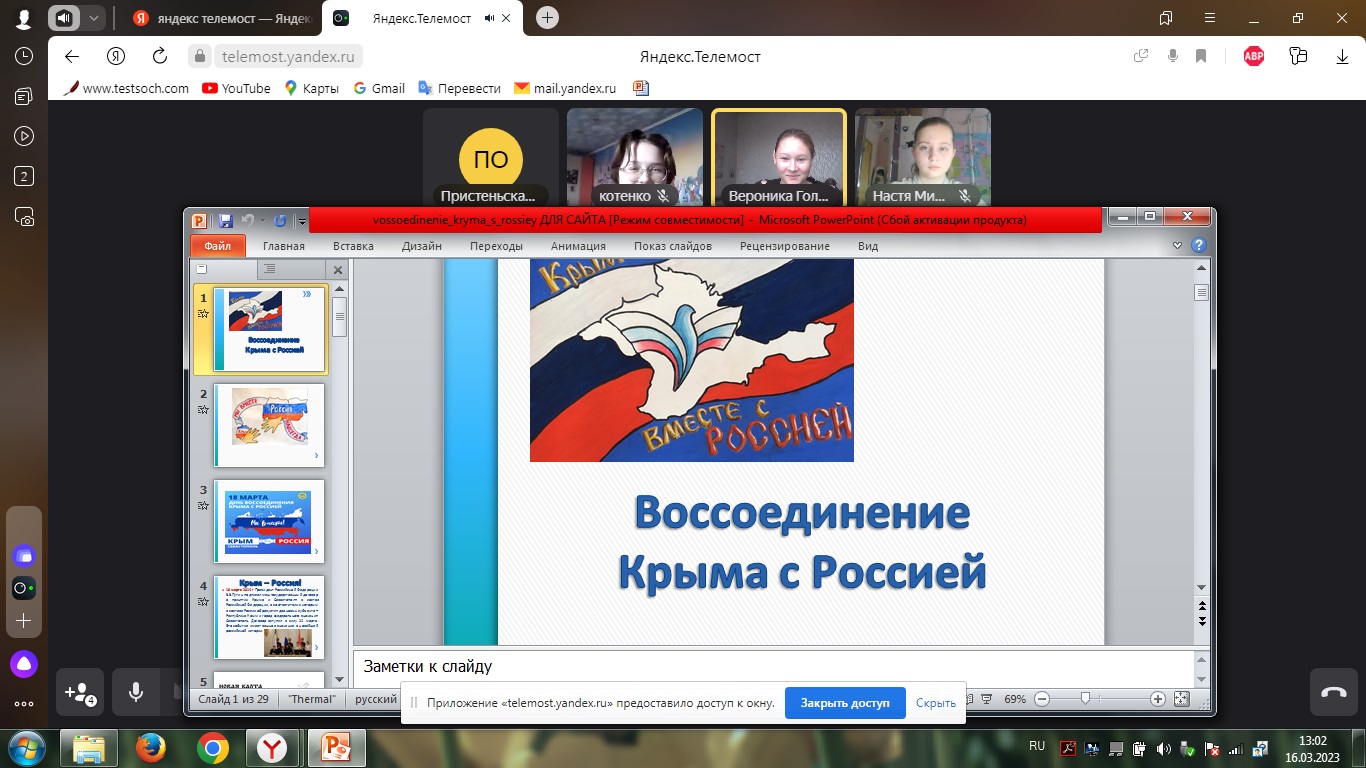Fit slide to current window button
1366x768 pixels.
coord(1181,699)
